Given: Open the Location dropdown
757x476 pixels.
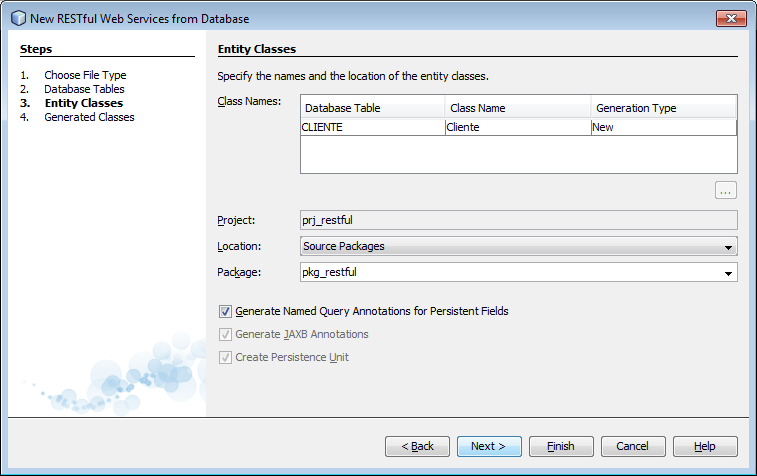Looking at the screenshot, I should pos(518,246).
